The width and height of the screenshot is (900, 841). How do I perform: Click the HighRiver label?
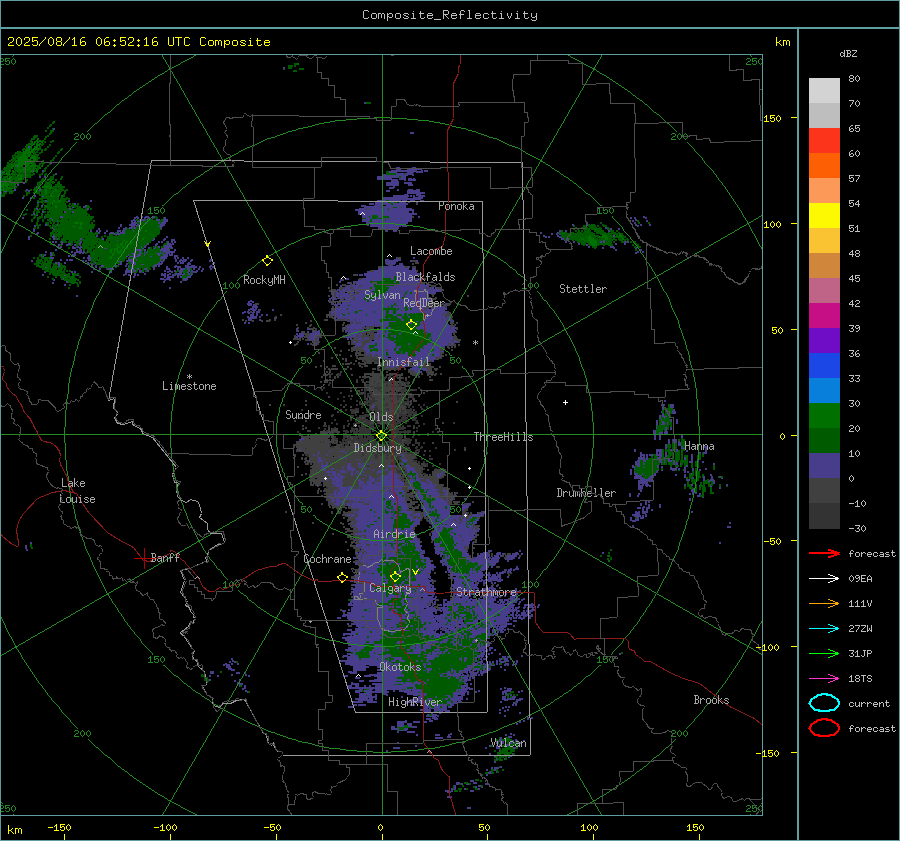pos(415,702)
